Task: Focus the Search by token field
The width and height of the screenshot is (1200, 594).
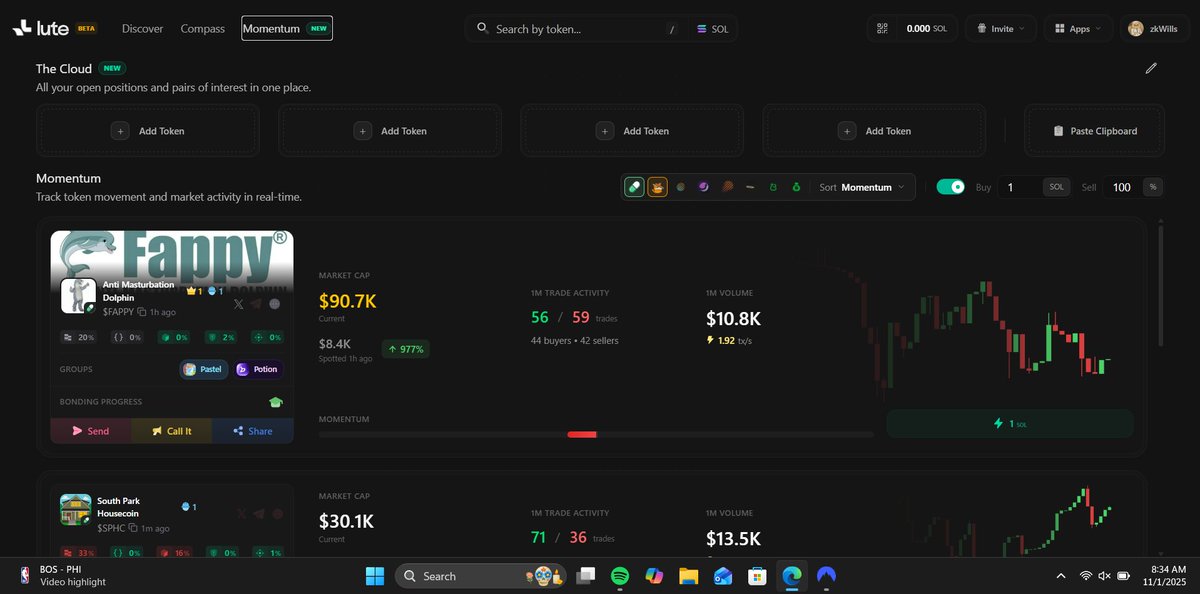Action: pyautogui.click(x=575, y=29)
